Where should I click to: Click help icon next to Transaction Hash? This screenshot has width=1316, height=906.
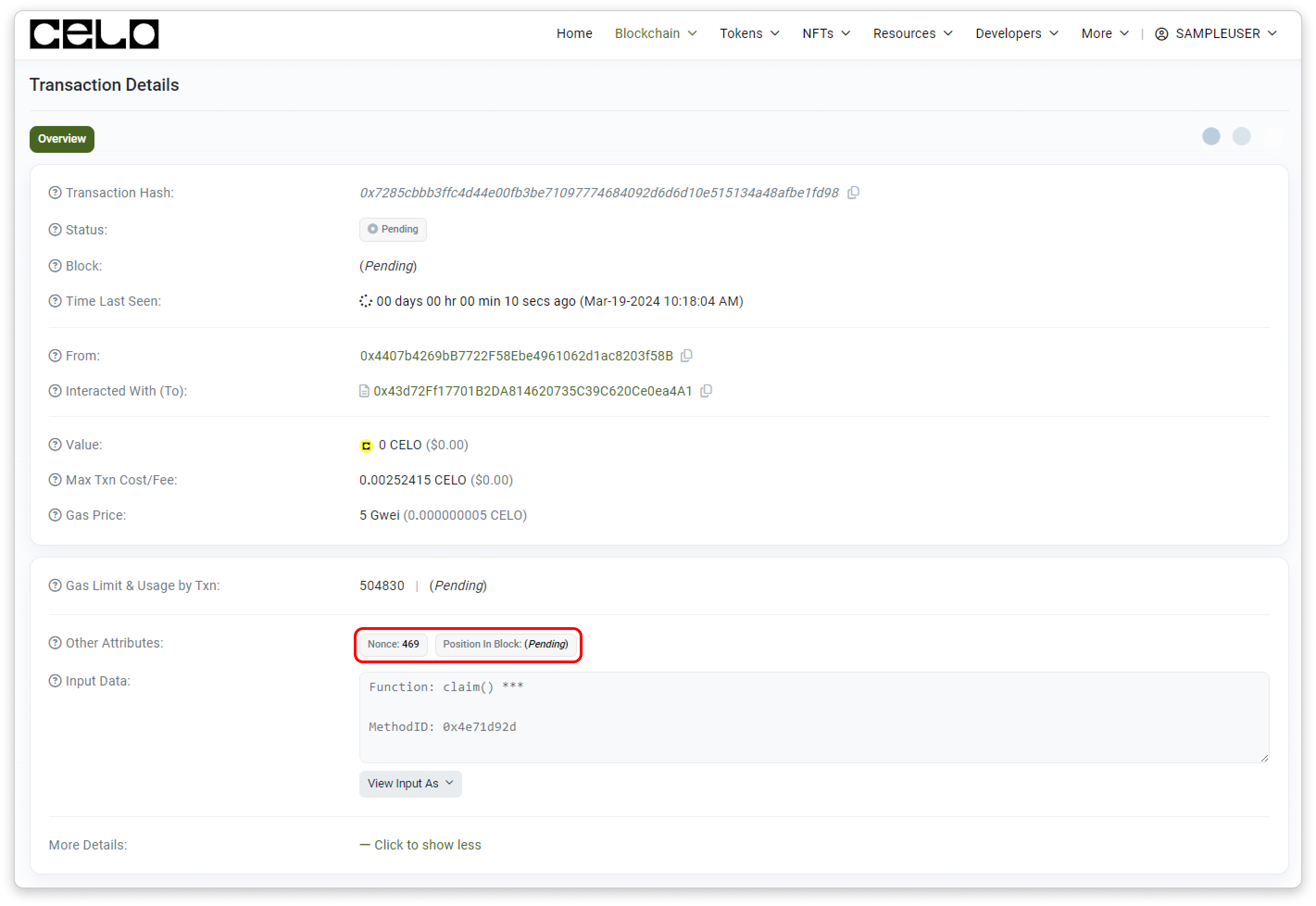[x=55, y=193]
